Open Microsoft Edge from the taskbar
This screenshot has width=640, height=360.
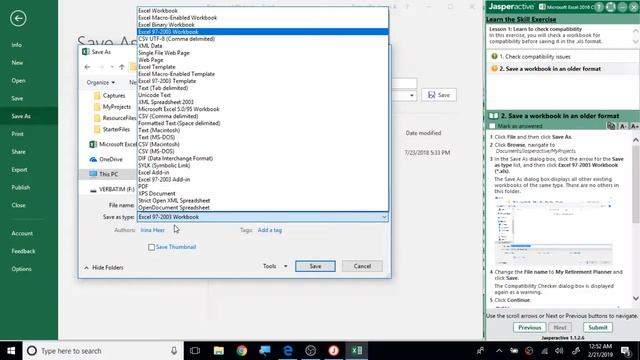pos(288,351)
